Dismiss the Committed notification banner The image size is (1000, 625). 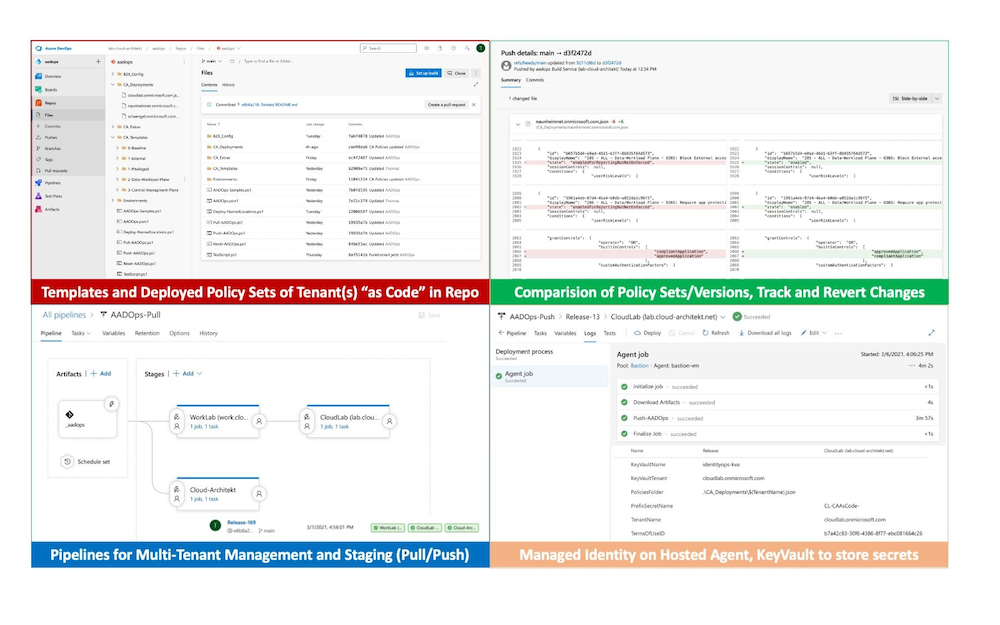(x=474, y=105)
